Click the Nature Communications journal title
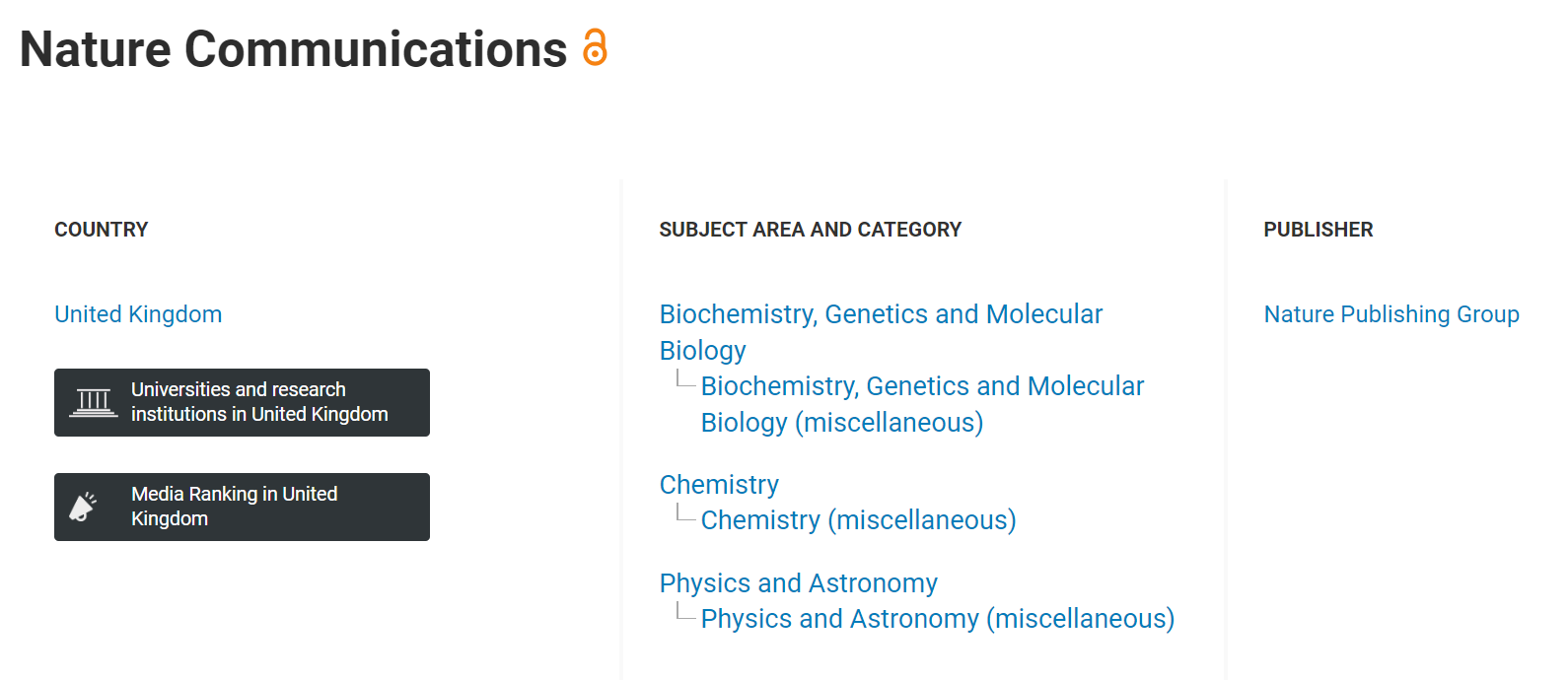 tap(293, 49)
